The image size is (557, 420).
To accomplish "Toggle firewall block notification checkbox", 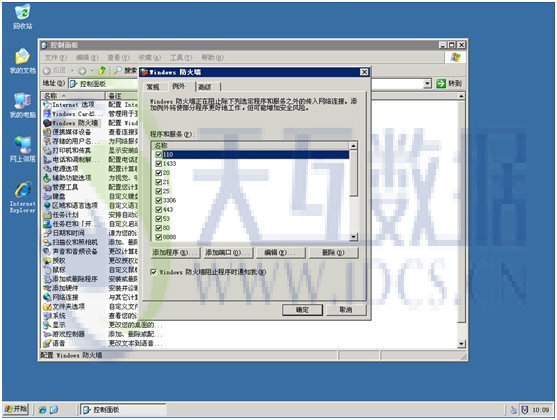I will (x=153, y=272).
